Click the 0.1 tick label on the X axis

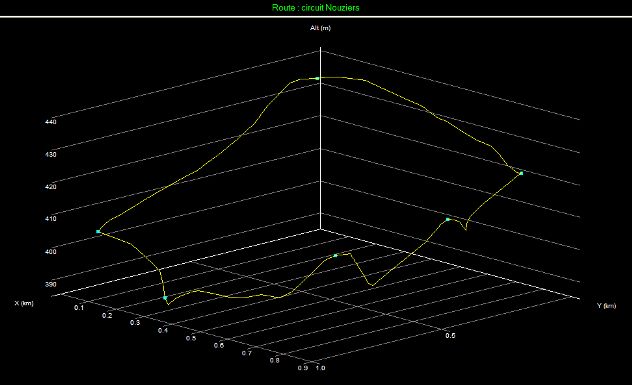[79, 308]
